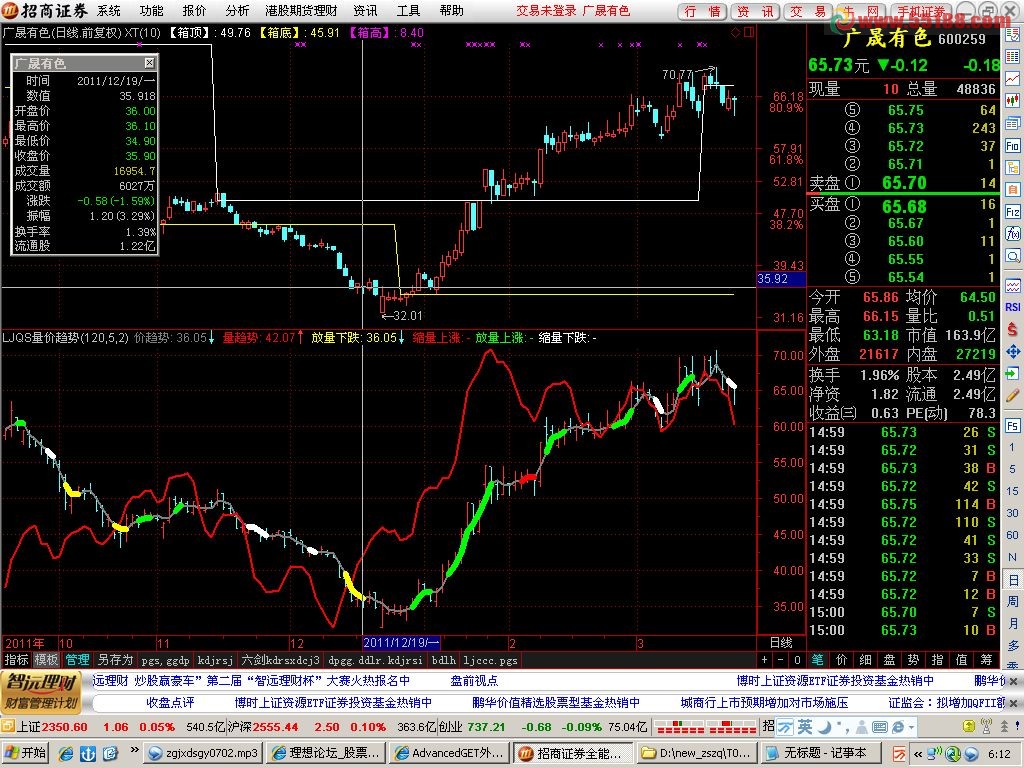The width and height of the screenshot is (1024, 768).
Task: Click the red dollar sign icon
Action: [x=1013, y=329]
